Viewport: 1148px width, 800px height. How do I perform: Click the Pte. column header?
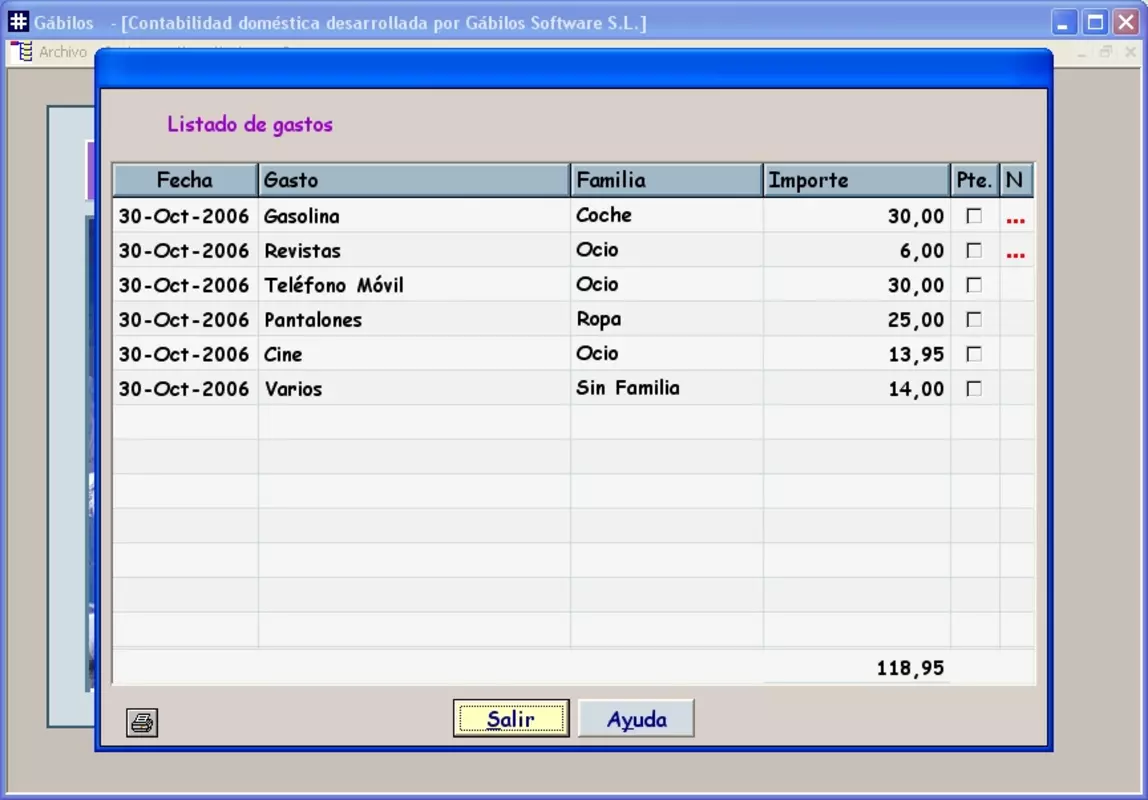coord(975,180)
